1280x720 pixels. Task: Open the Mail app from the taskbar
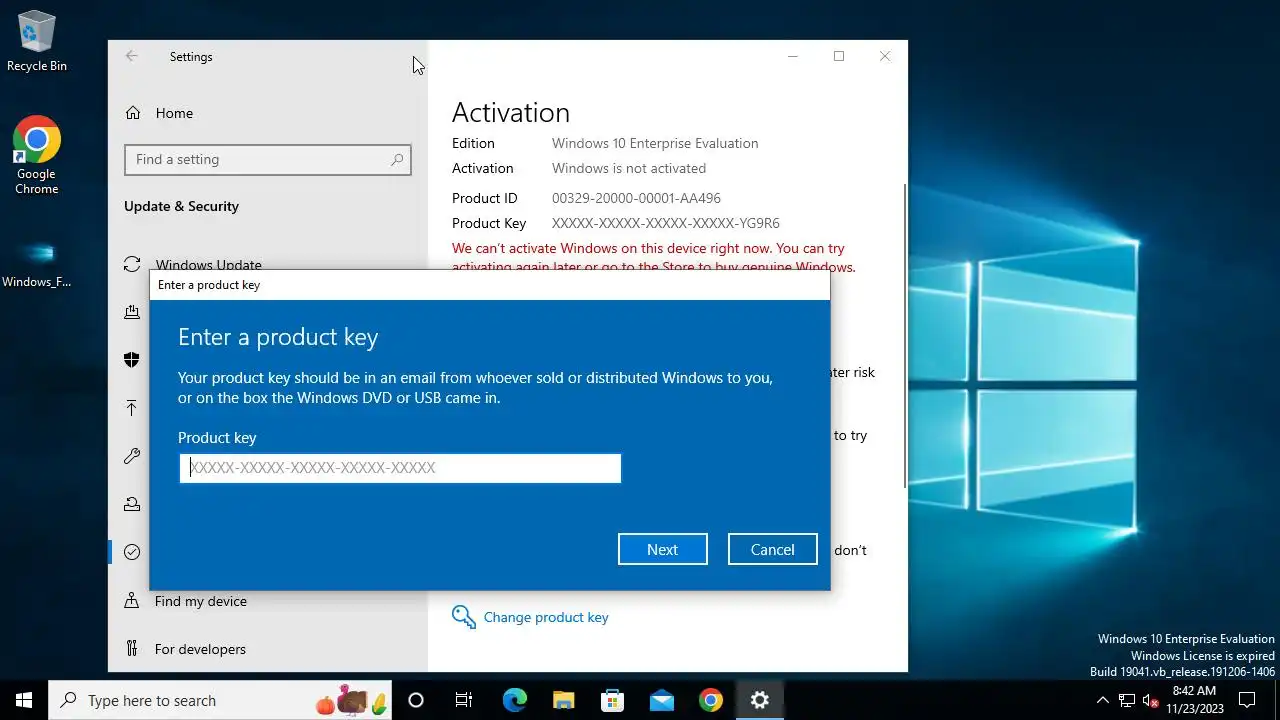pyautogui.click(x=661, y=700)
